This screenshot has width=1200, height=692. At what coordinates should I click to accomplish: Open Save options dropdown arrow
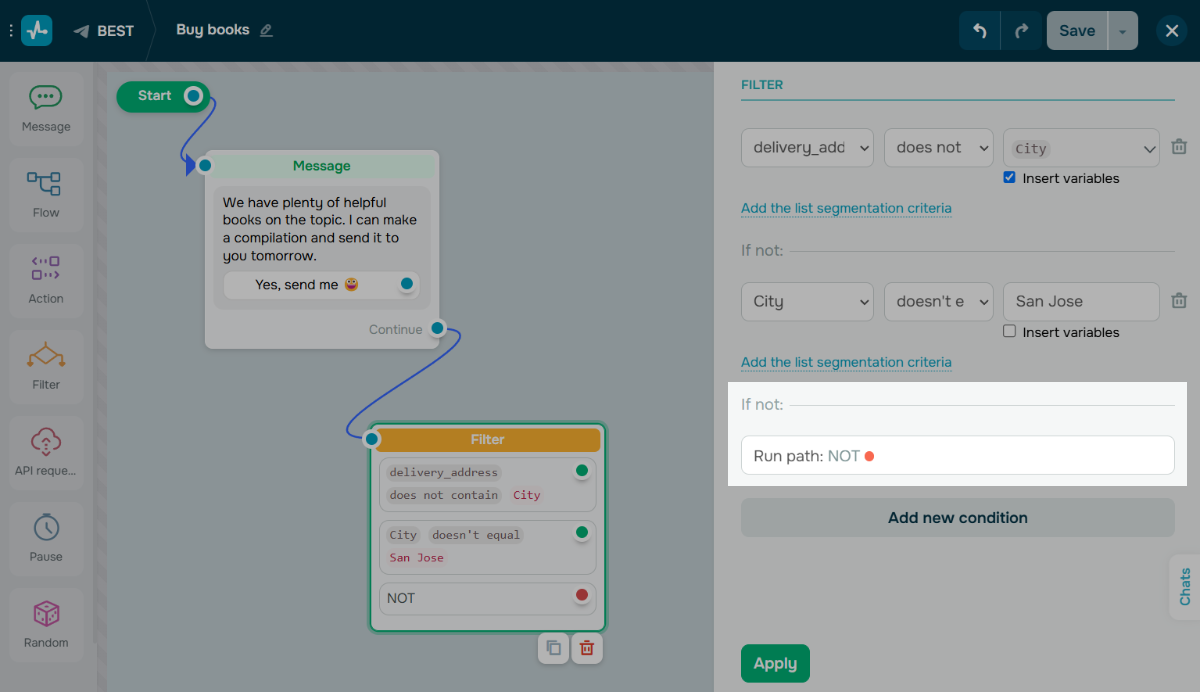(1122, 31)
